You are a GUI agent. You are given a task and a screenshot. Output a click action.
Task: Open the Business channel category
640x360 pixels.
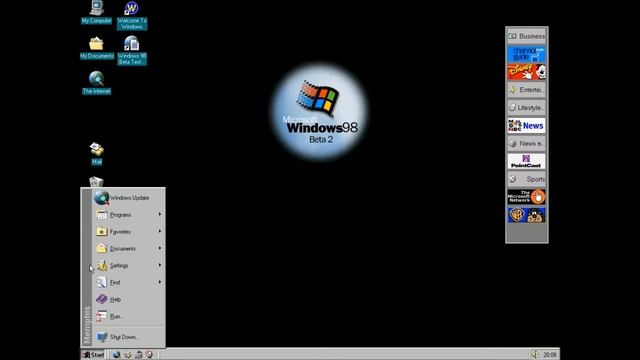(527, 36)
